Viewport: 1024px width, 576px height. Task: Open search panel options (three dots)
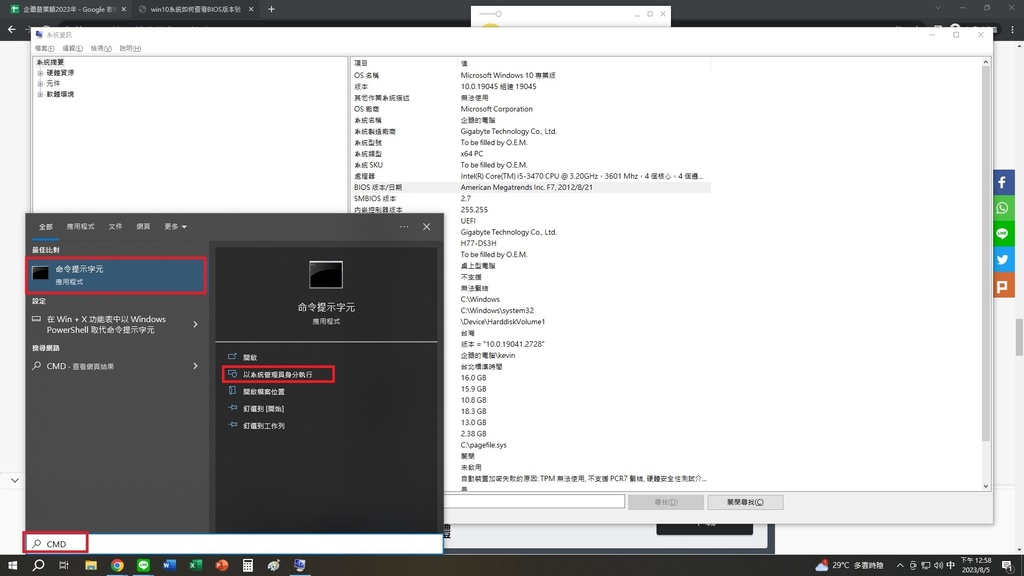click(x=404, y=227)
